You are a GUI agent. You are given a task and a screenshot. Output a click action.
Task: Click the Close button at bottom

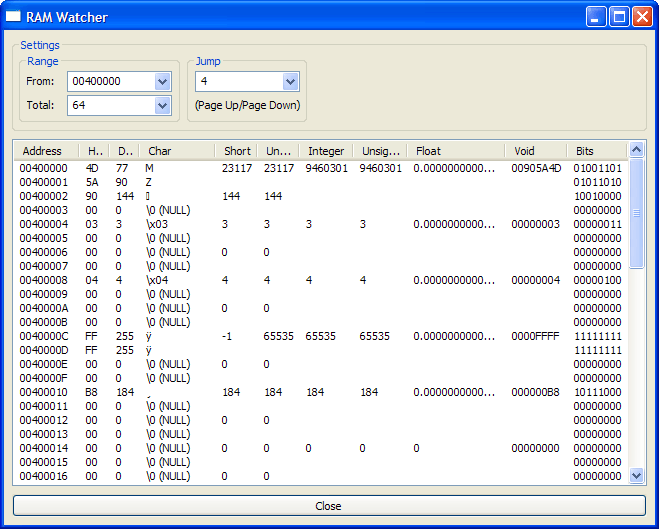click(x=329, y=506)
